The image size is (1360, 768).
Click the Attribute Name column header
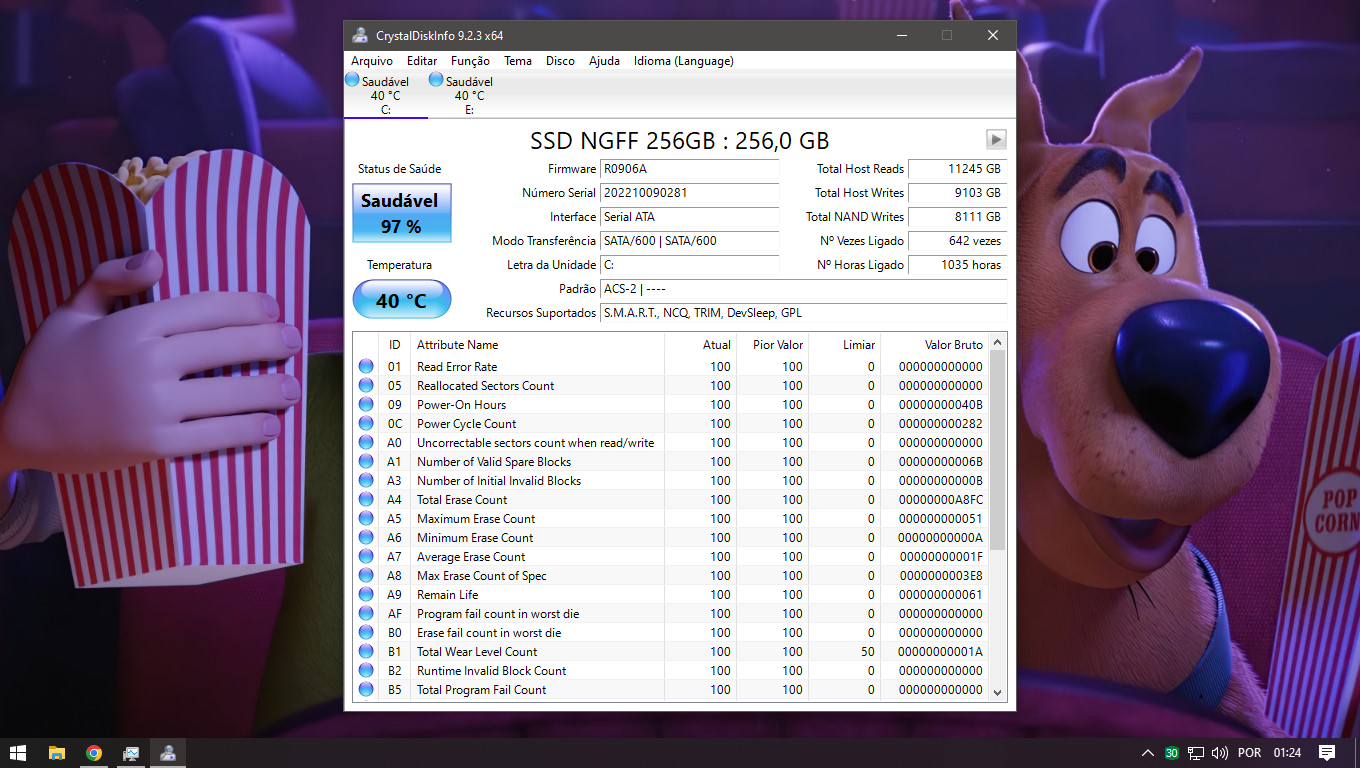[x=537, y=345]
